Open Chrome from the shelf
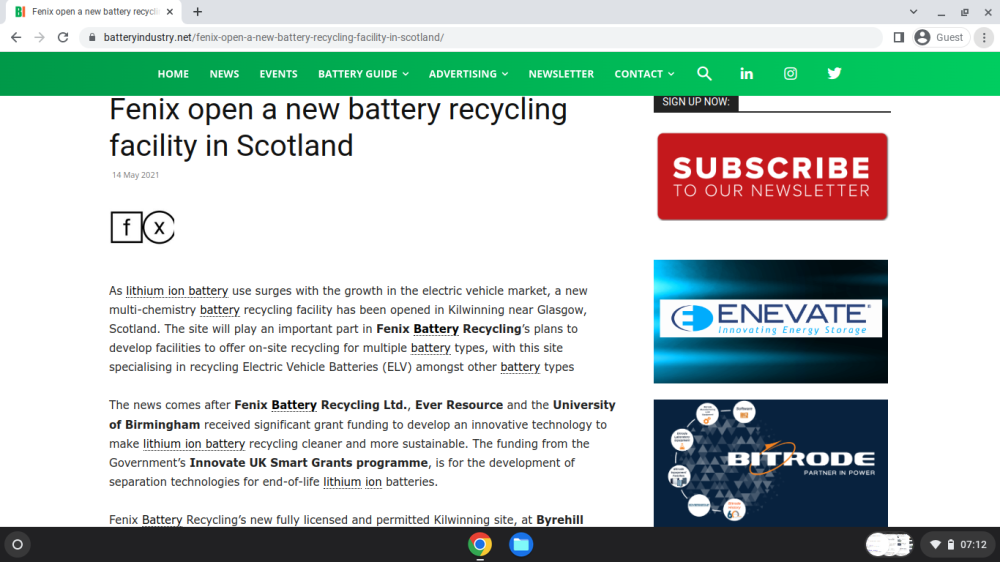This screenshot has width=1000, height=562. point(480,545)
